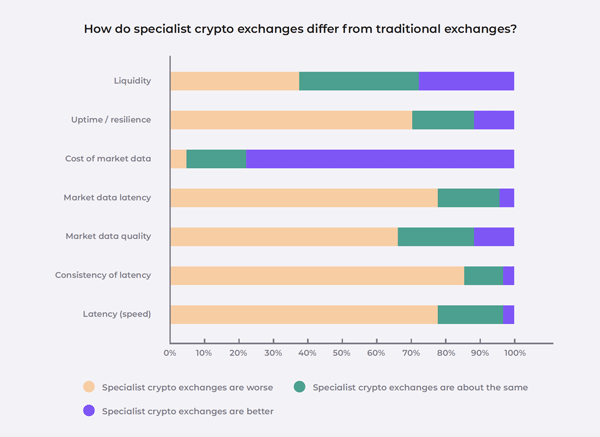Click the green 'about the same' legend circle
This screenshot has width=600, height=437.
click(298, 387)
